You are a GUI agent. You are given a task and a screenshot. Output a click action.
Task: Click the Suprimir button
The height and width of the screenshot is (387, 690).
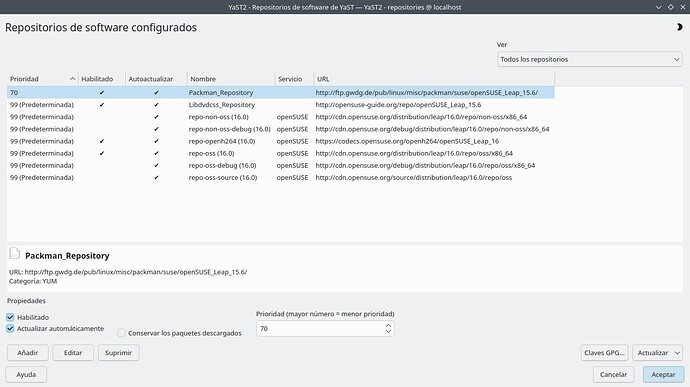(x=118, y=353)
